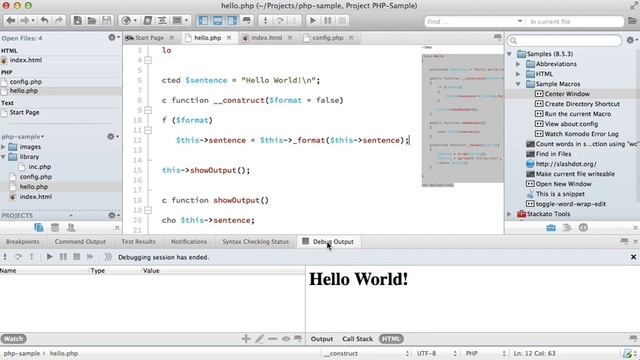Resume debugging in debug panel
This screenshot has width=640, height=360.
49,257
